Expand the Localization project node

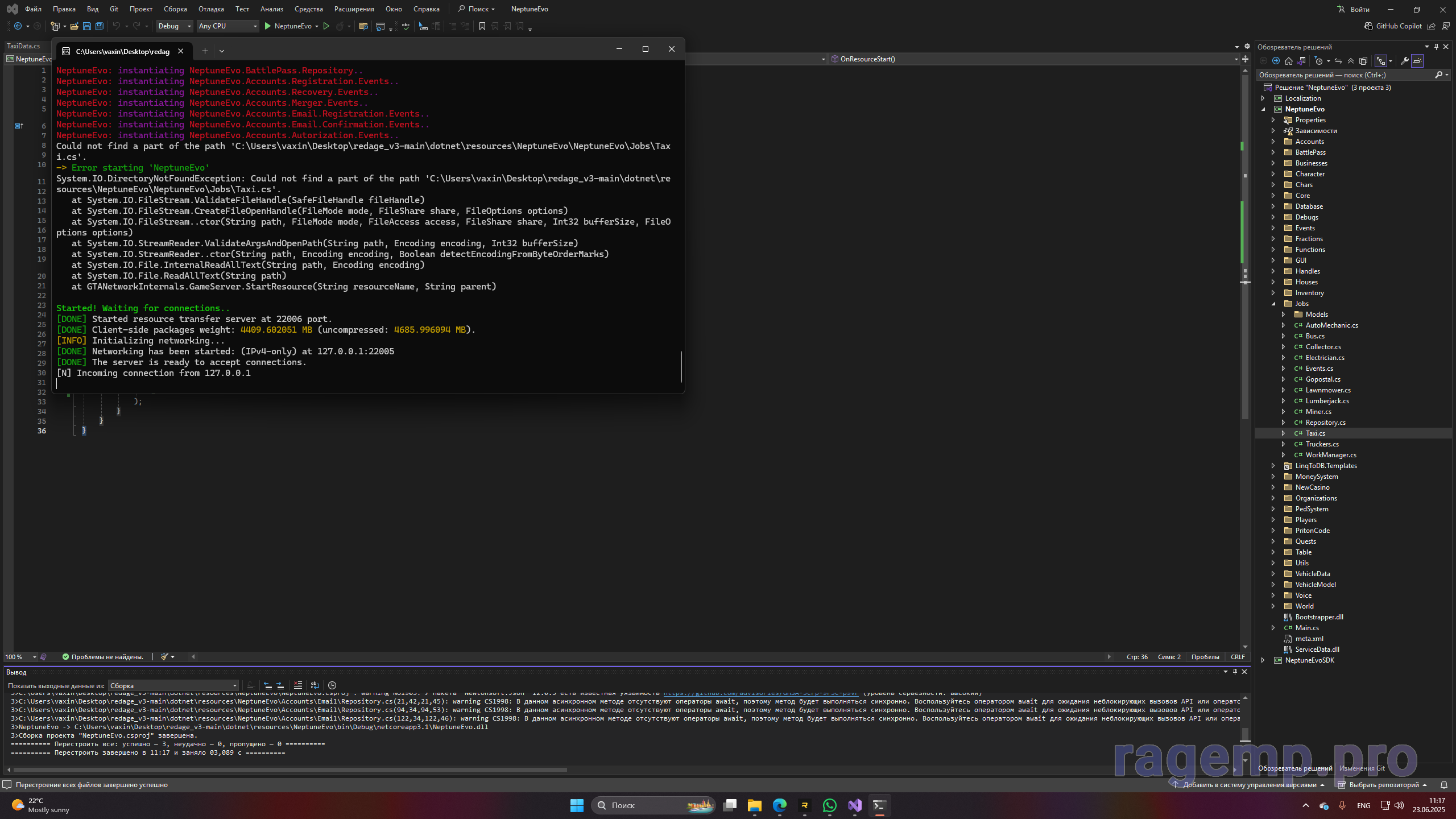coord(1263,98)
